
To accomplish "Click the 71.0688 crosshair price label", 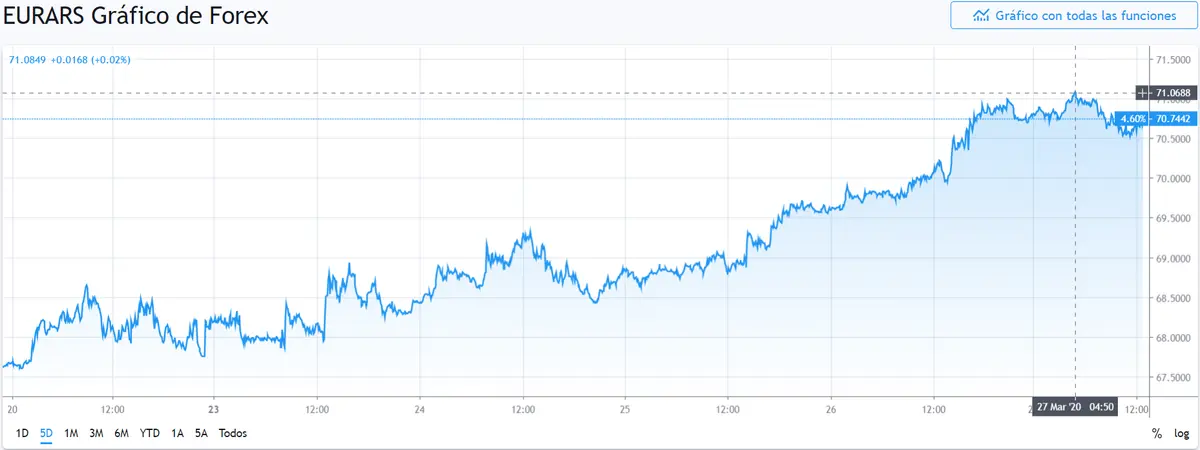I will click(x=1173, y=93).
